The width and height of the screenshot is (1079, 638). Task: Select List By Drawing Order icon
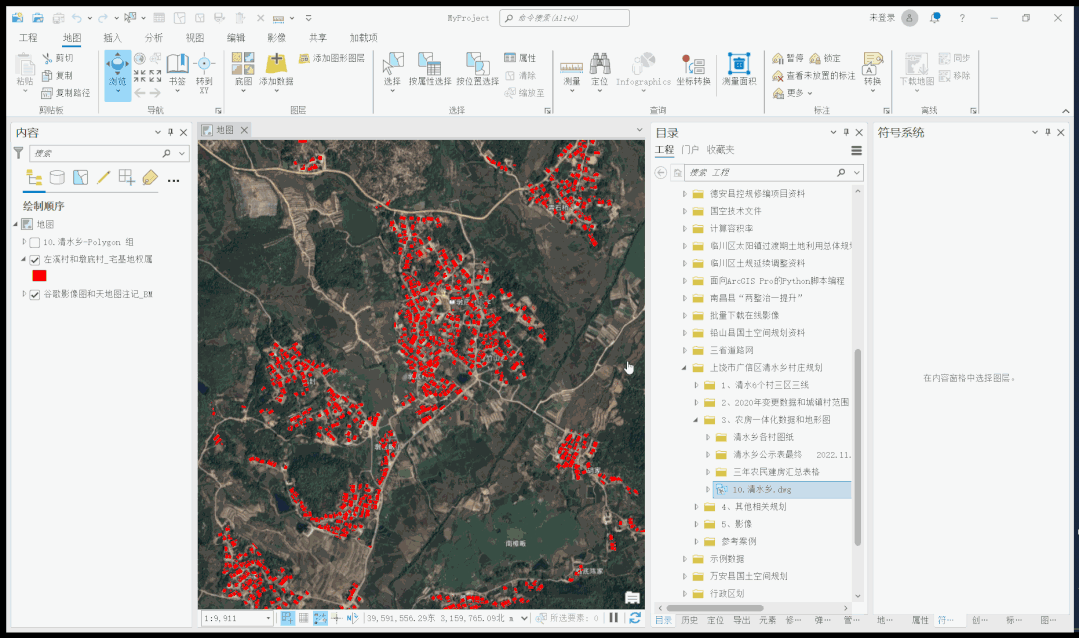tap(34, 178)
